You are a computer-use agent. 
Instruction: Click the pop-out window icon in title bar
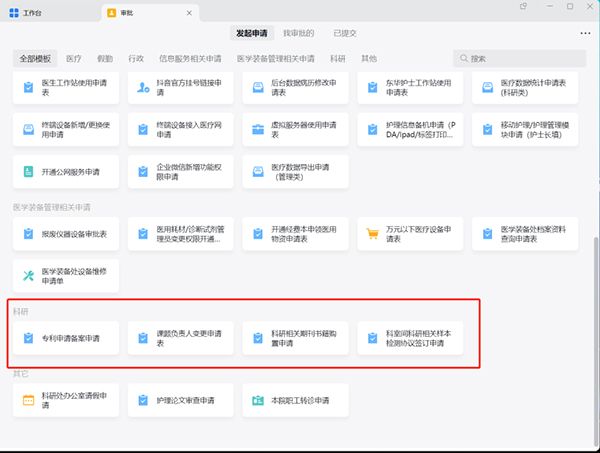(x=523, y=7)
